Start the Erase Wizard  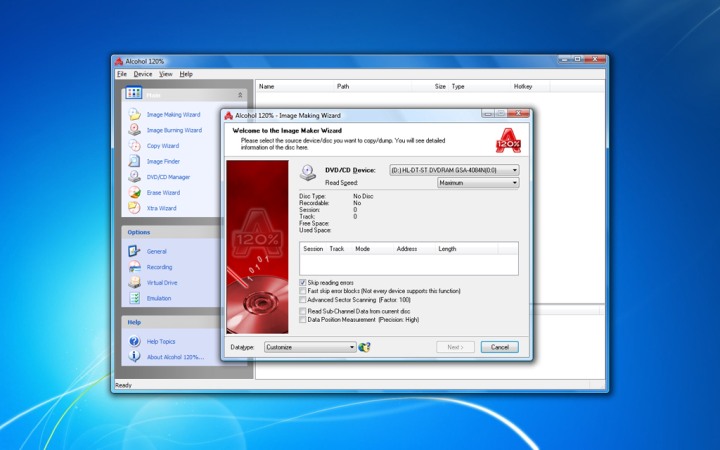pos(134,193)
